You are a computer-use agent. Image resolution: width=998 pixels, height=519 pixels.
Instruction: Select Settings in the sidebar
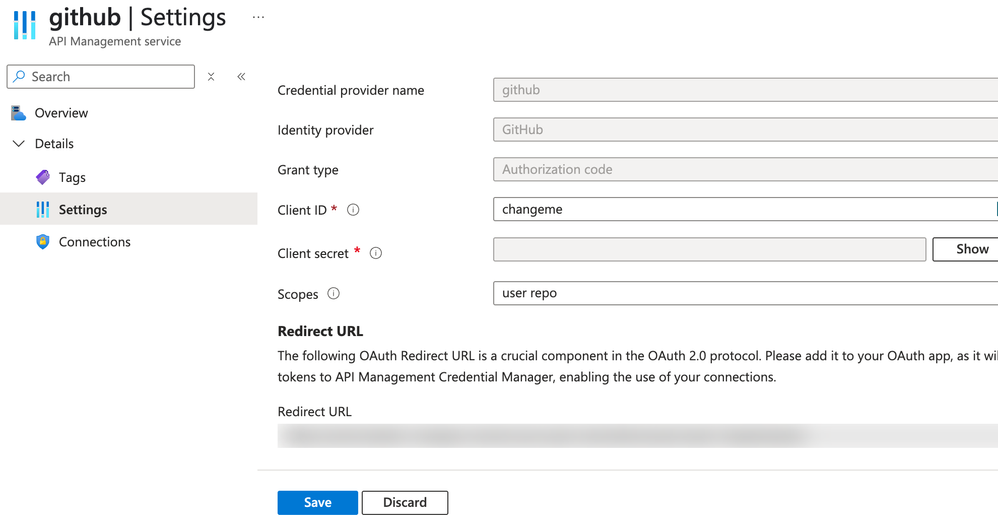(83, 210)
